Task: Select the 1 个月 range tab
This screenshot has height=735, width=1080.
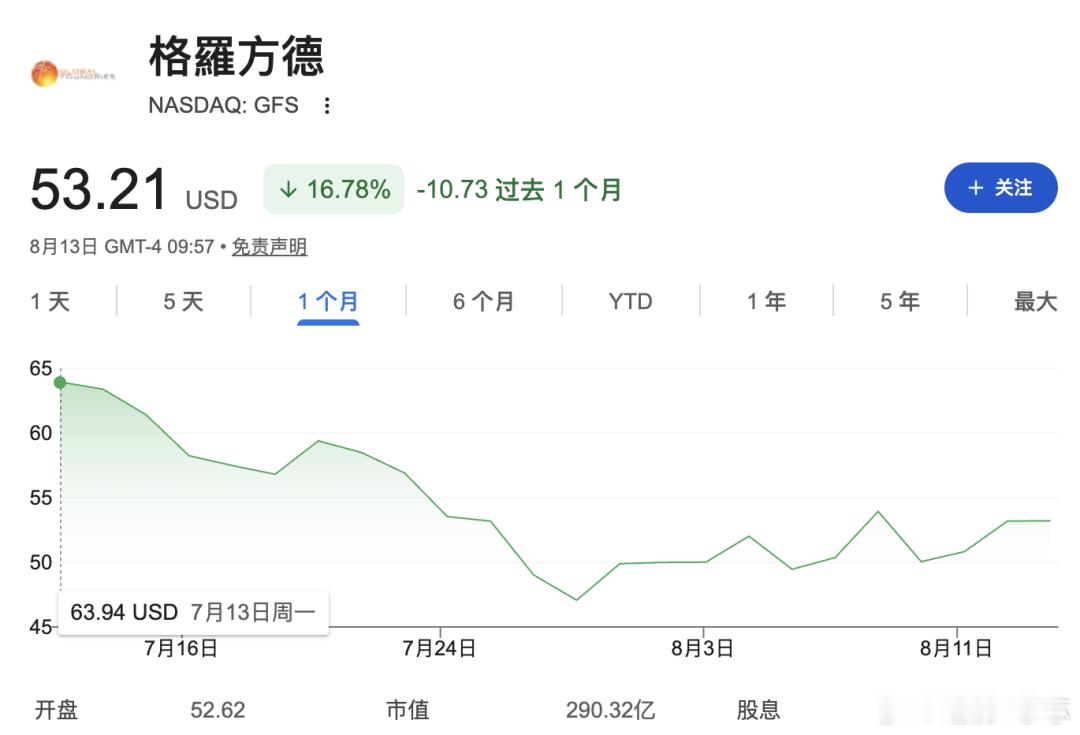Action: click(x=328, y=301)
